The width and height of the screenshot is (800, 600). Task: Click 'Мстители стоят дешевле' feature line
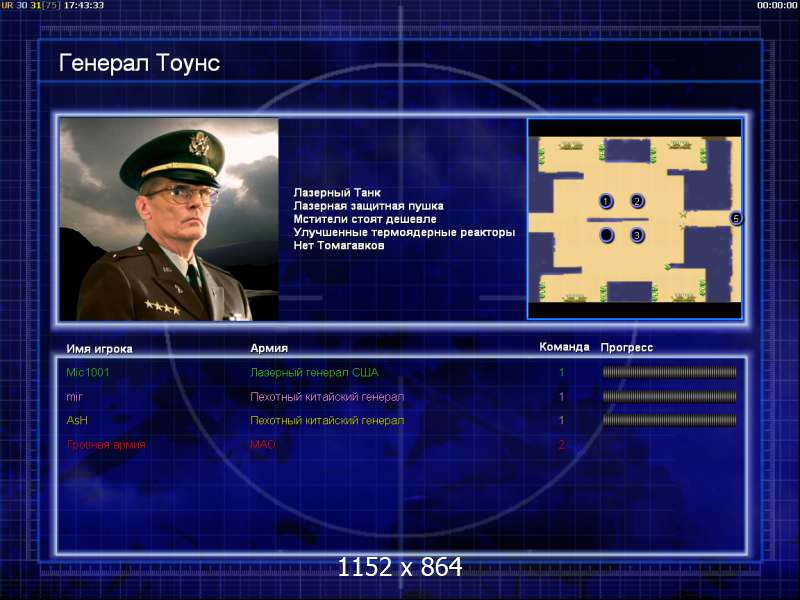pyautogui.click(x=365, y=219)
